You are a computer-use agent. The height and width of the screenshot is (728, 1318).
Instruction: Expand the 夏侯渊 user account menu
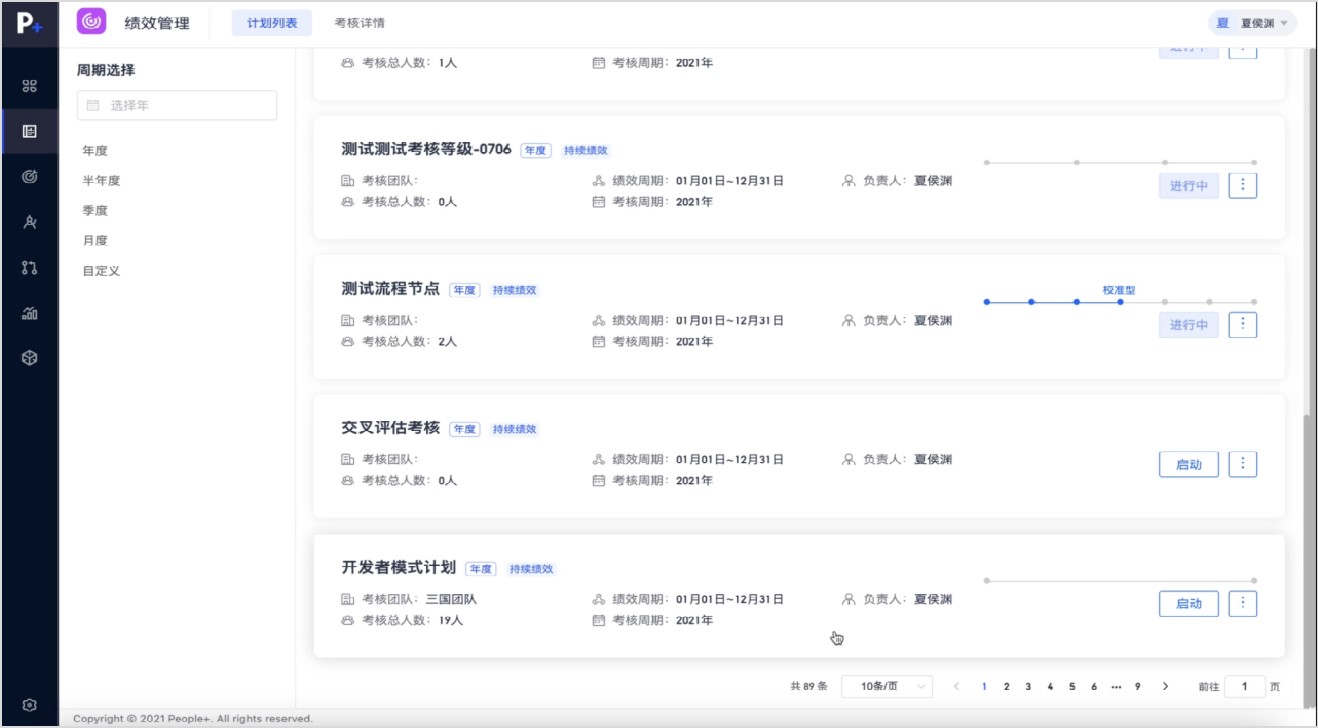pos(1252,23)
